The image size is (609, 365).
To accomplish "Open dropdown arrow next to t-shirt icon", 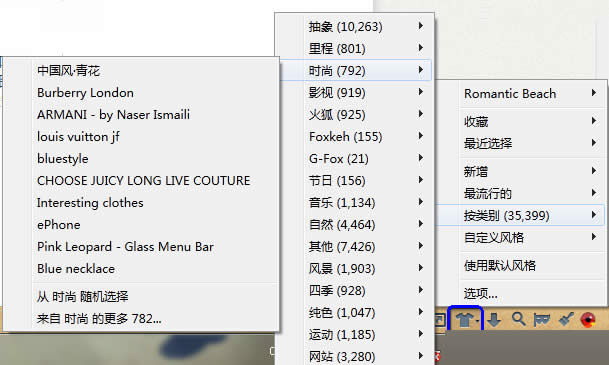I will click(477, 321).
